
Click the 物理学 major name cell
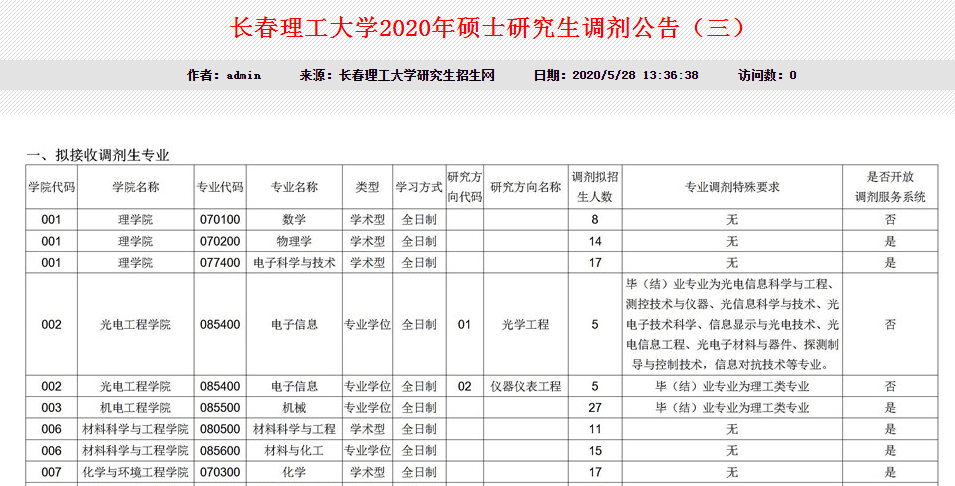294,242
